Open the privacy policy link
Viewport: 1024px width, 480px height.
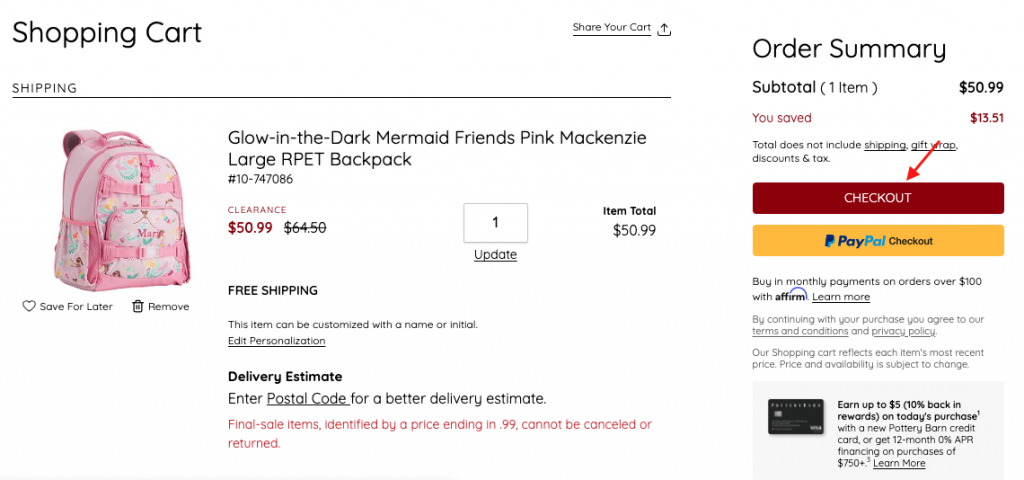[903, 331]
